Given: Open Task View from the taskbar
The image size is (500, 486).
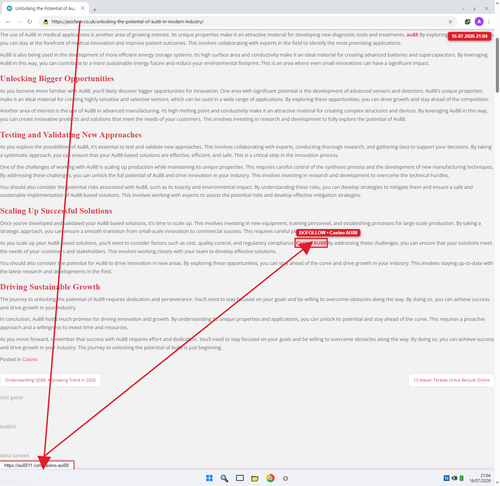Looking at the screenshot, I should click(x=240, y=478).
